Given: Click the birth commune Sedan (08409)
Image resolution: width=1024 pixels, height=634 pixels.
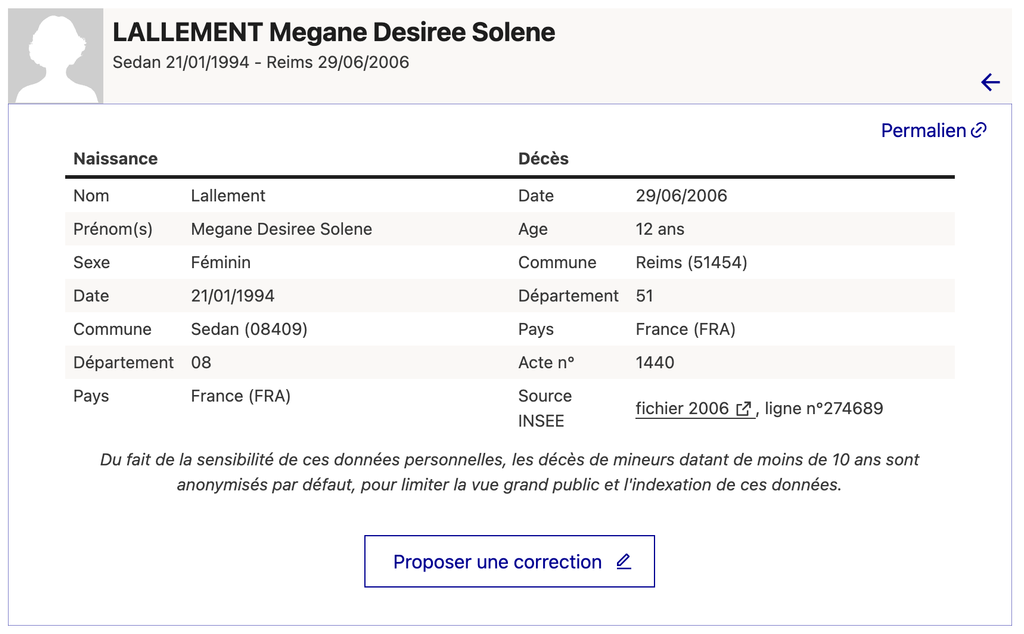Looking at the screenshot, I should click(x=249, y=329).
